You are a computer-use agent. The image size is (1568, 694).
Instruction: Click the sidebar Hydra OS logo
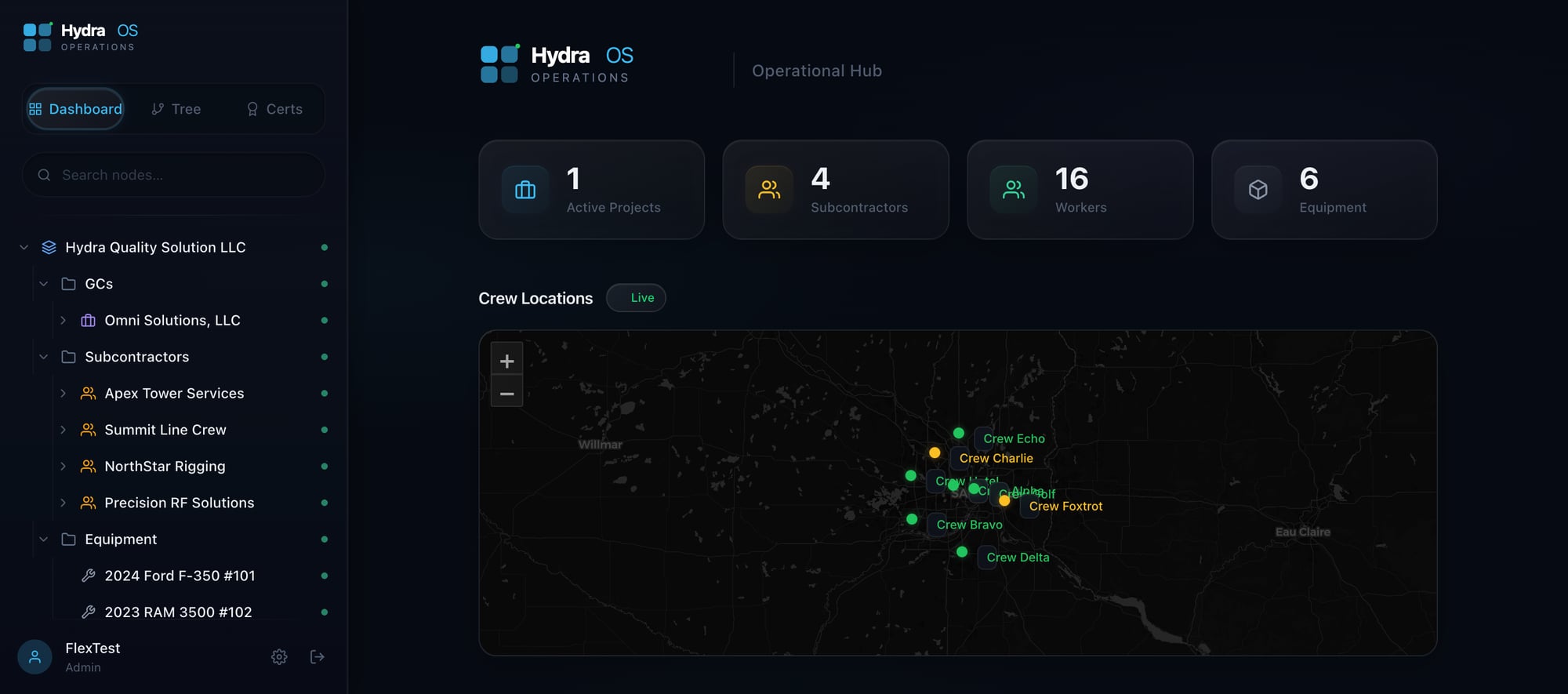pos(81,37)
